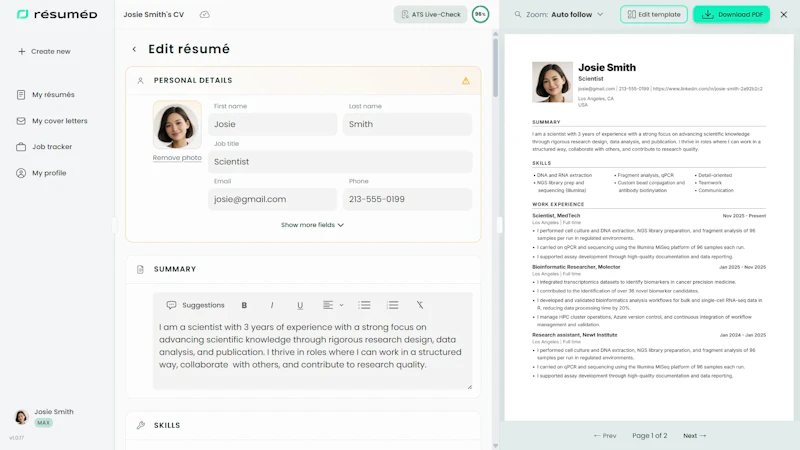800x450 pixels.
Task: Click the 96% score circle
Action: (480, 14)
